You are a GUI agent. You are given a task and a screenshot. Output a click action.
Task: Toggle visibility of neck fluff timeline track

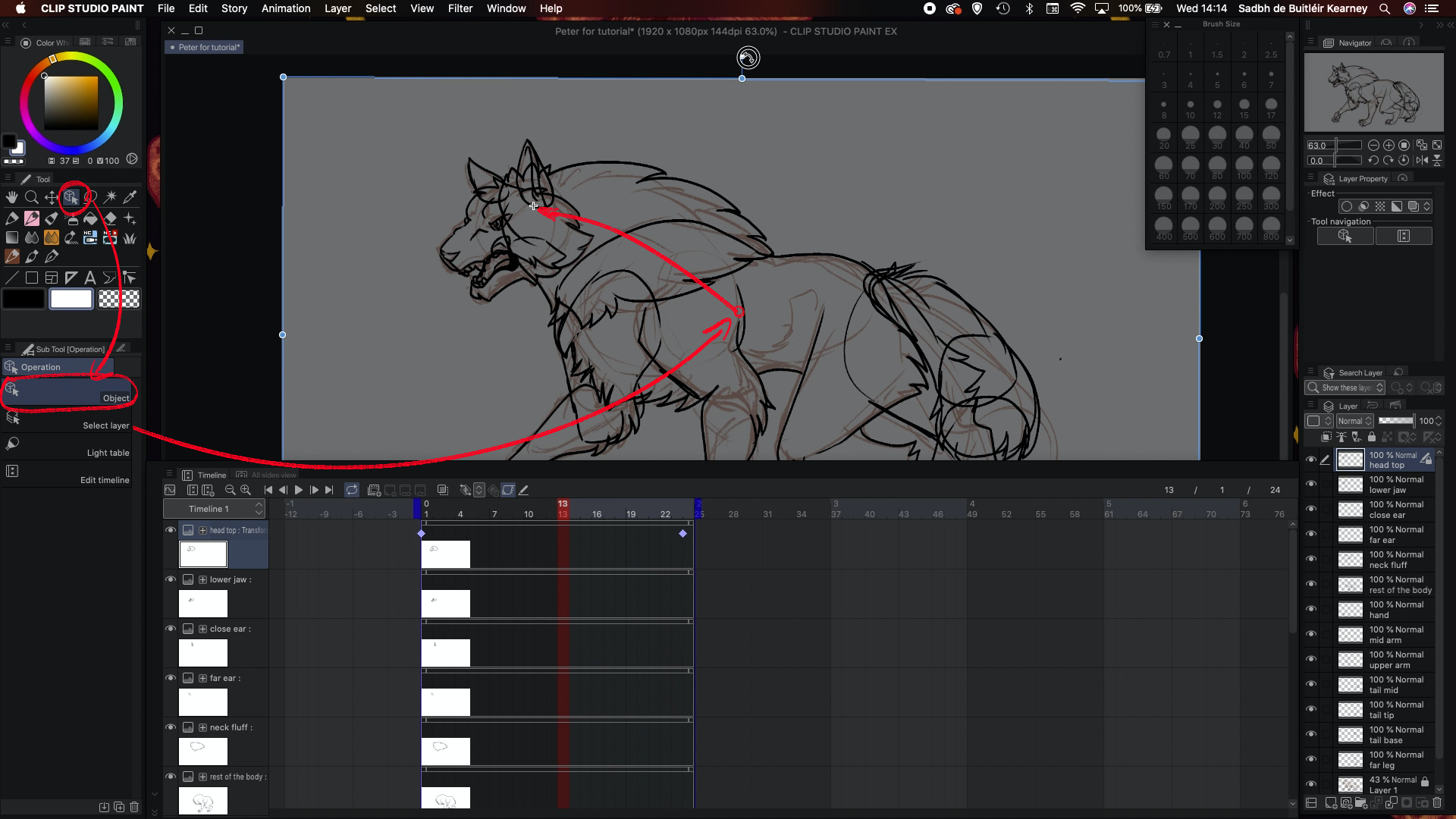[171, 726]
